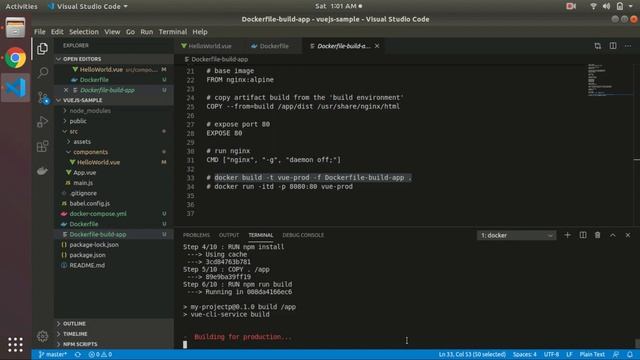640x360 pixels.
Task: Open the Explorer view in activity bar
Action: coord(42,49)
